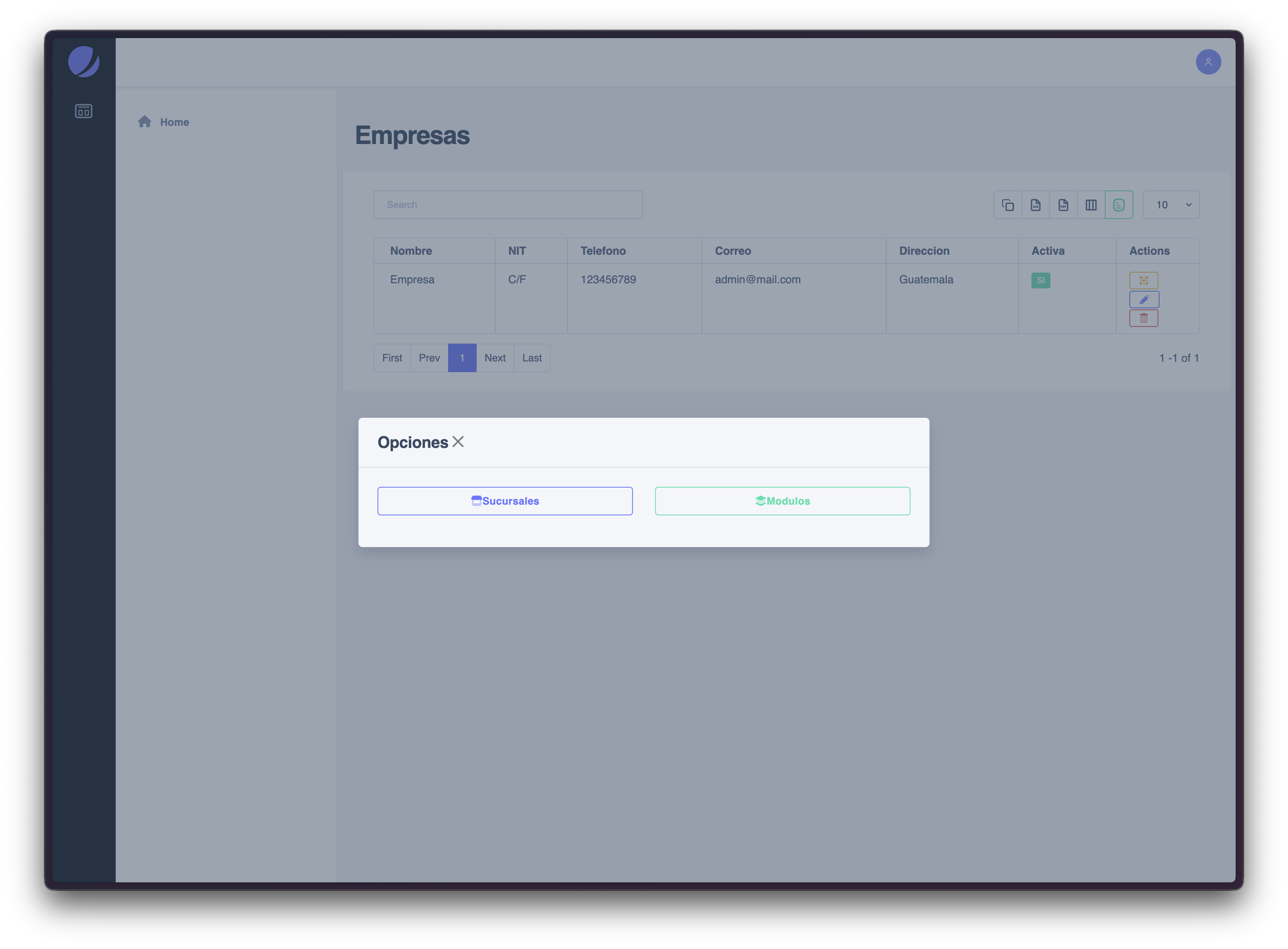This screenshot has height=949, width=1288.
Task: Select page 1 in the pagination
Action: (x=462, y=357)
